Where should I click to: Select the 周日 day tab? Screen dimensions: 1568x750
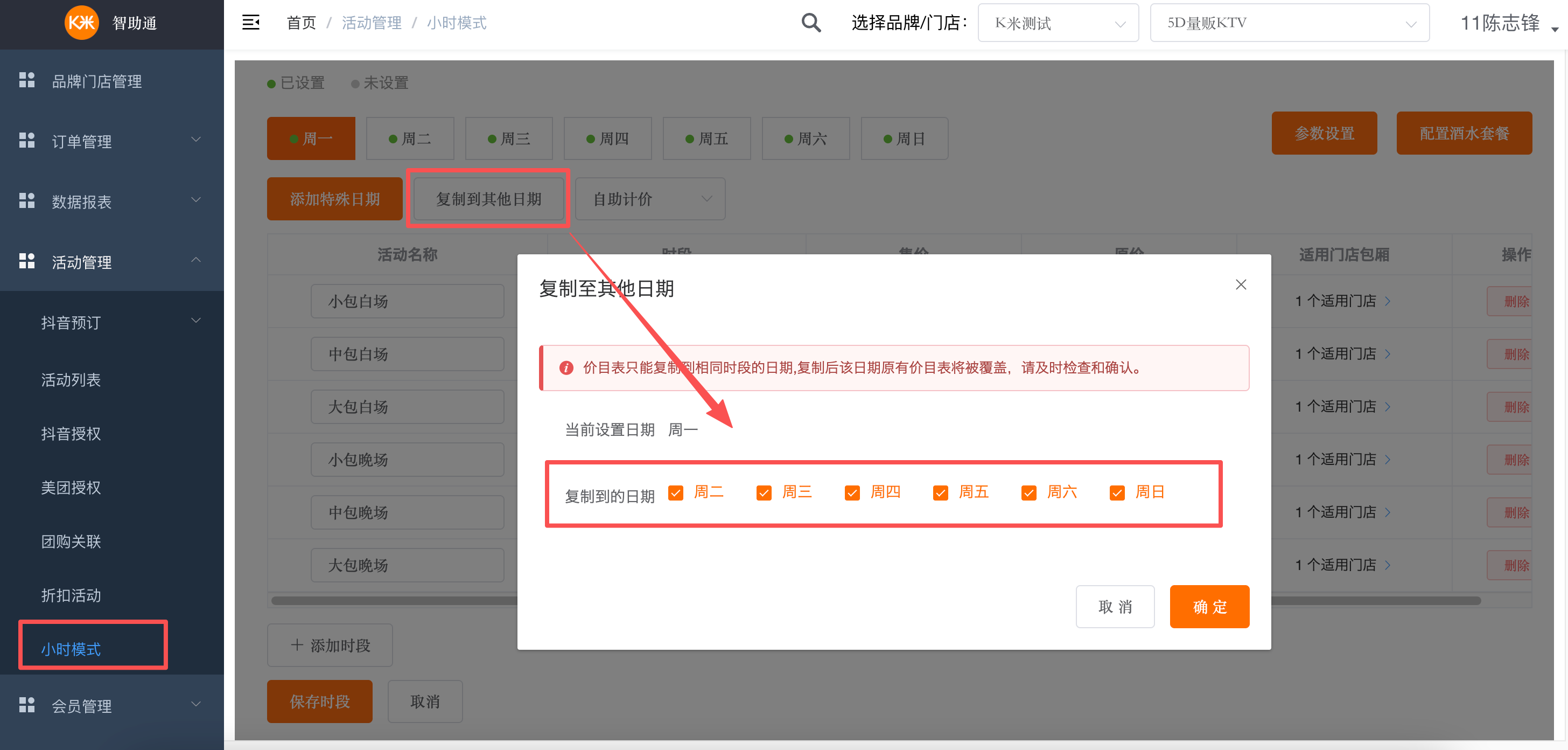point(905,138)
